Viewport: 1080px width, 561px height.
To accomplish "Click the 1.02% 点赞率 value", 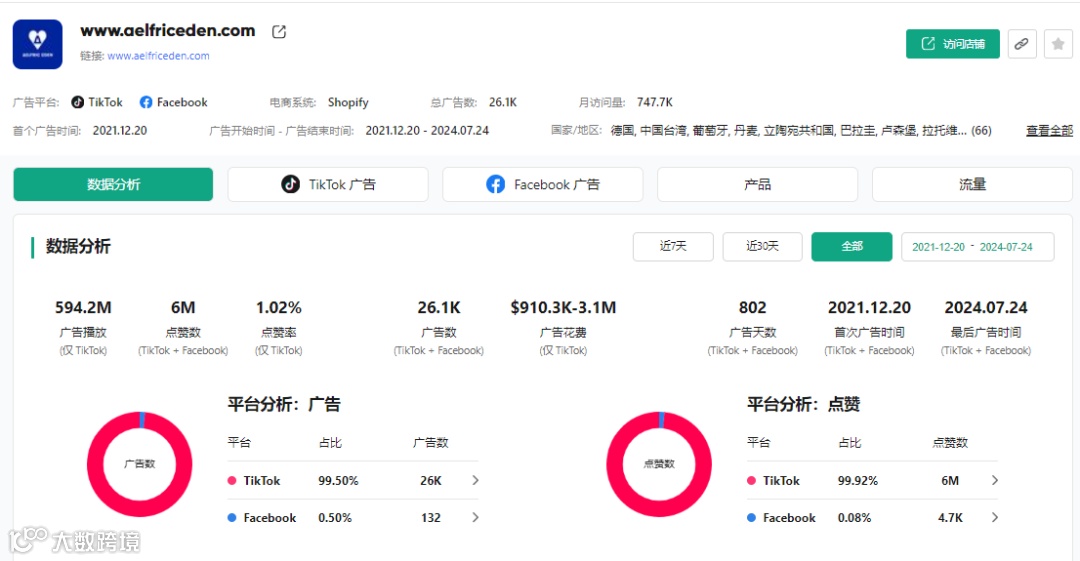I will (x=279, y=307).
